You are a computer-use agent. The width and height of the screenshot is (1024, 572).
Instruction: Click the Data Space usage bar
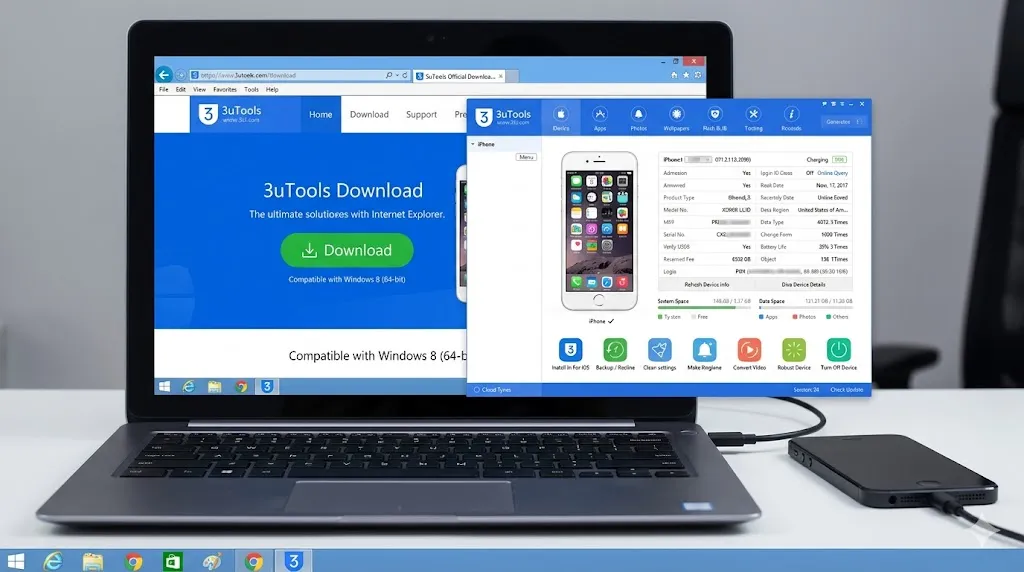[805, 308]
